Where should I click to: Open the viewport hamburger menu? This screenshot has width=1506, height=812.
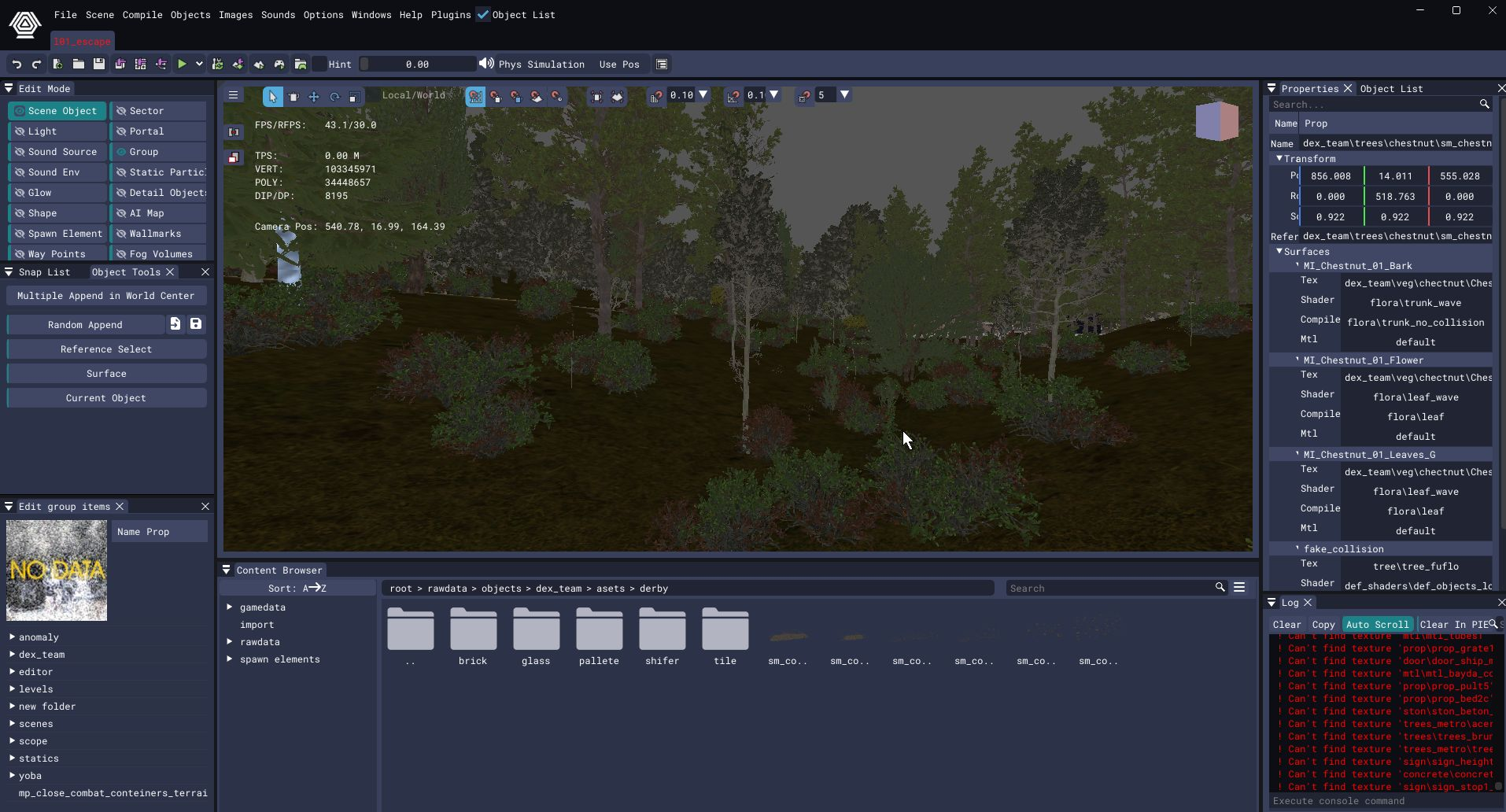tap(233, 95)
